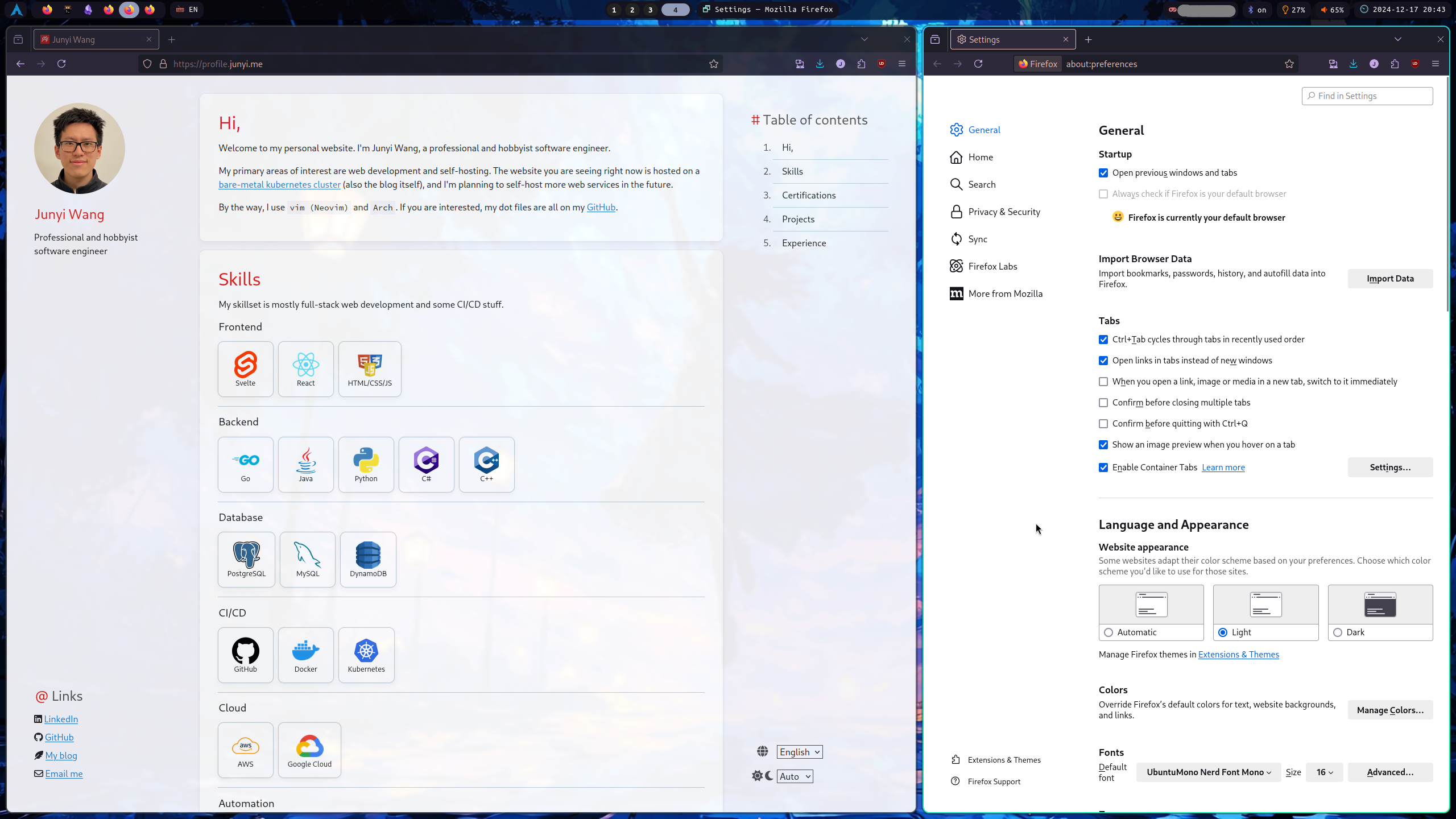Click the PostgreSQL skill card
The width and height of the screenshot is (1456, 819).
coord(246,560)
